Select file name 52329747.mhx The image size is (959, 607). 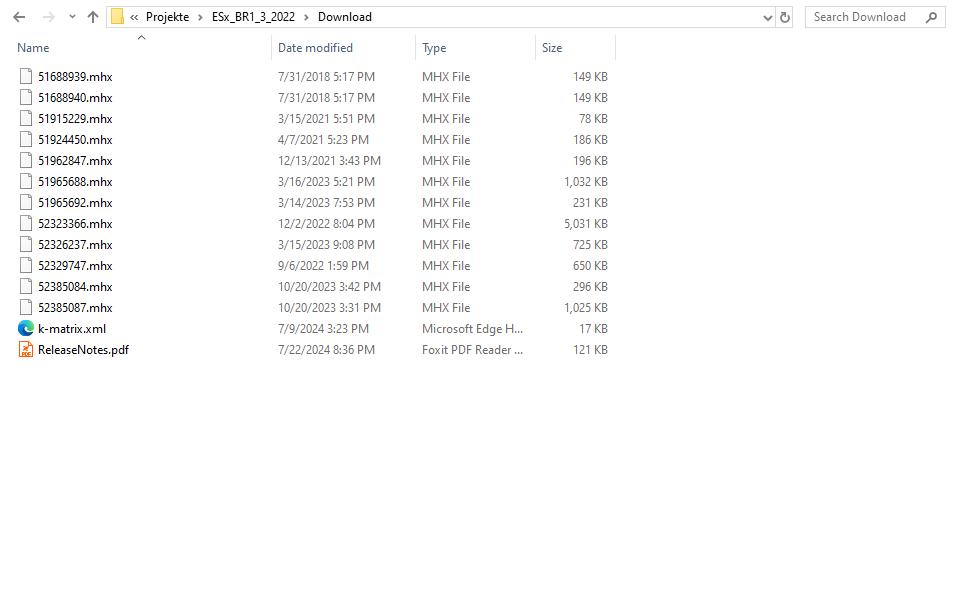(x=75, y=266)
